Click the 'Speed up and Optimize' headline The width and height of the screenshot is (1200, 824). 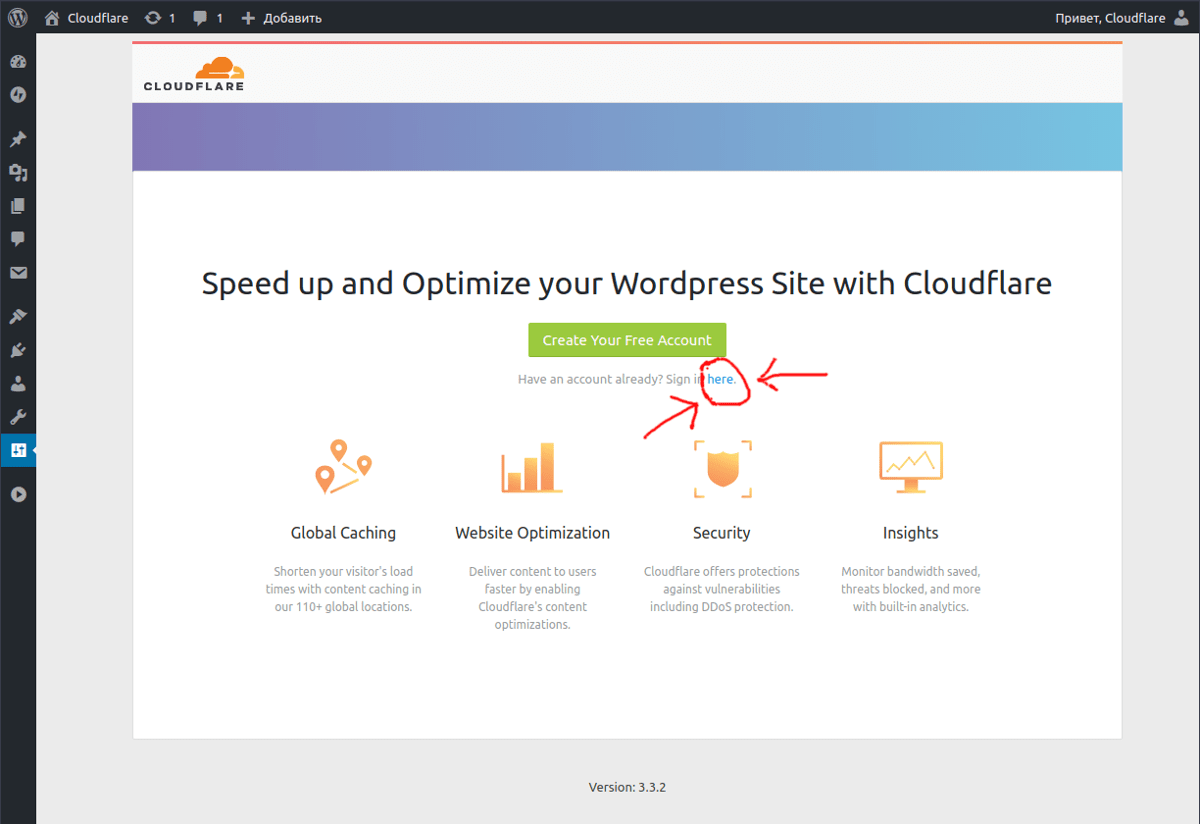(x=627, y=284)
